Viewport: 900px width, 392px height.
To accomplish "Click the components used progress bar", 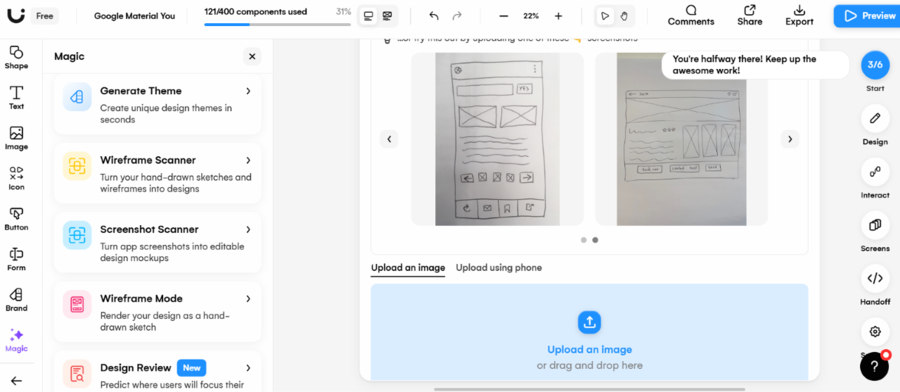I will 277,25.
